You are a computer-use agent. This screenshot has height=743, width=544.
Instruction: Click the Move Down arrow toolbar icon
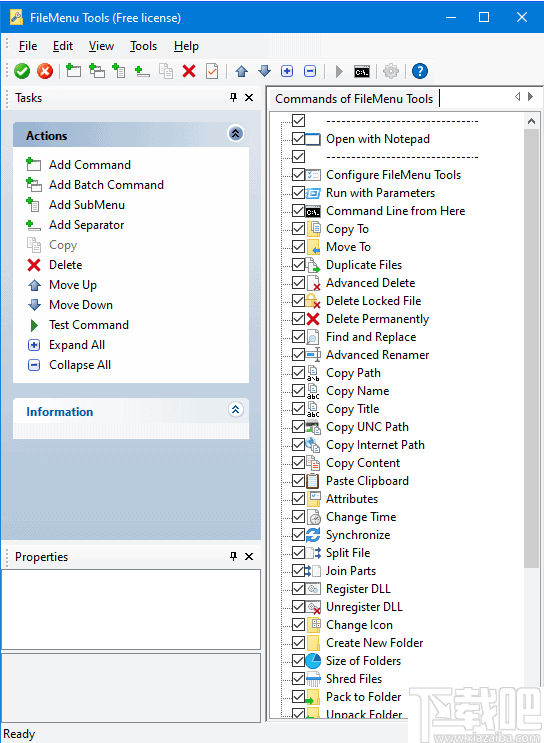264,71
